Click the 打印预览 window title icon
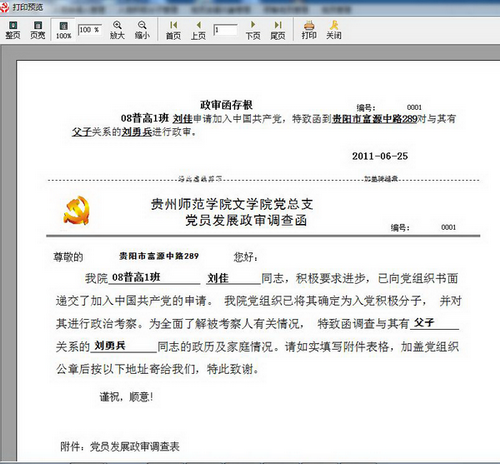This screenshot has width=500, height=464. click(x=5, y=7)
